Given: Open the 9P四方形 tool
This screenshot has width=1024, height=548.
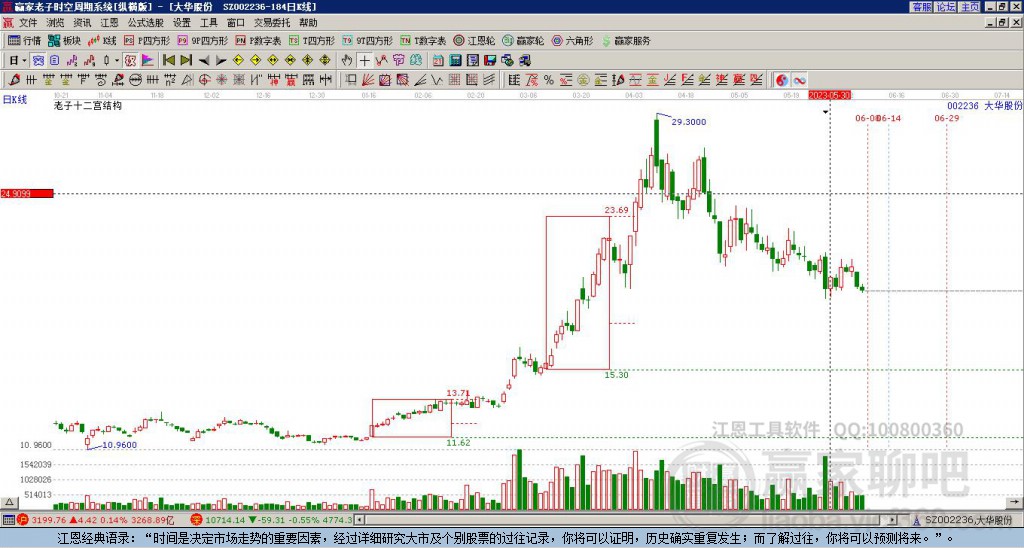Looking at the screenshot, I should pyautogui.click(x=202, y=40).
